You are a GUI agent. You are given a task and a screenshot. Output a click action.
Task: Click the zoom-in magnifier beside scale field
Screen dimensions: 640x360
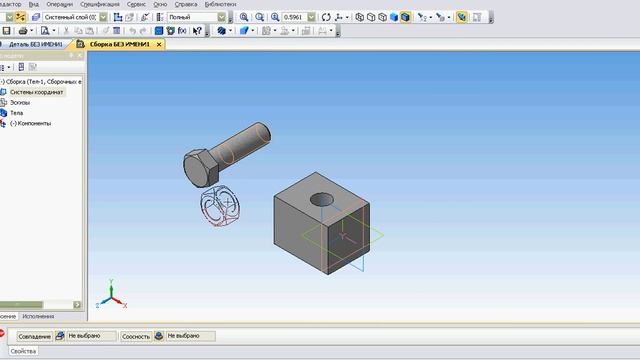tap(275, 17)
